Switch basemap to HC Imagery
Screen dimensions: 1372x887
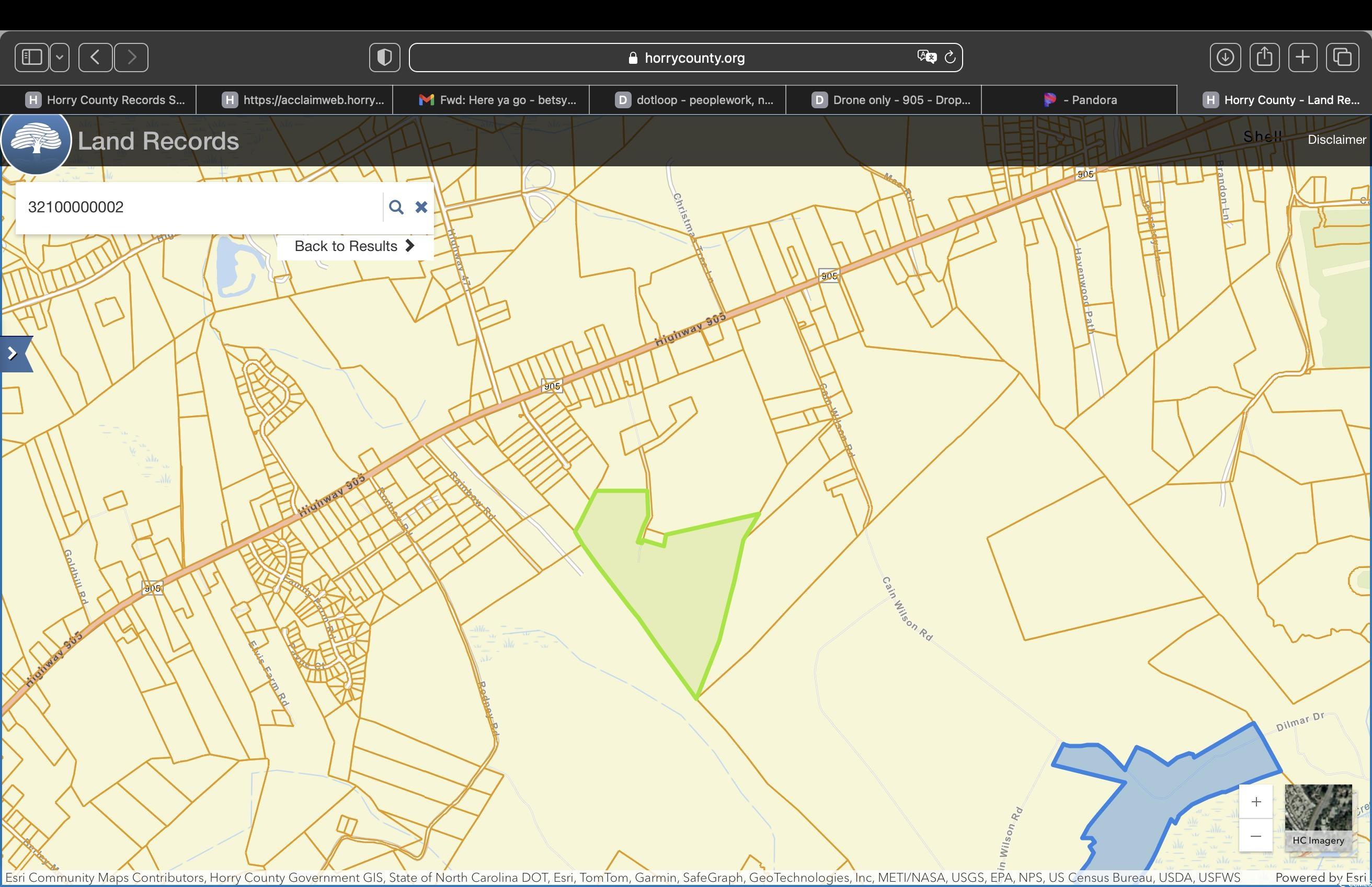click(1318, 816)
